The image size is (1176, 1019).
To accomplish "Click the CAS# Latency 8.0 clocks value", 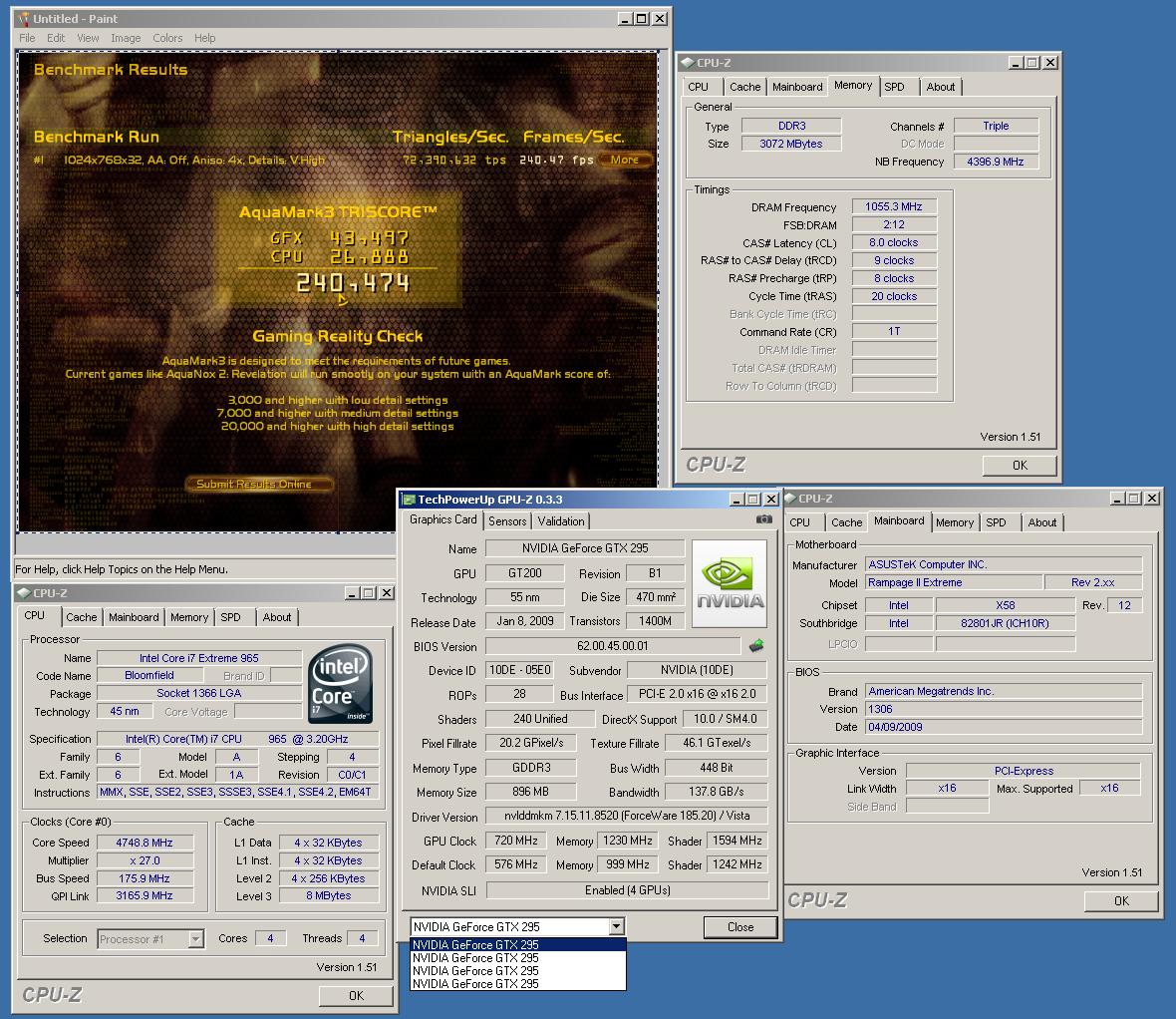I will tap(894, 242).
